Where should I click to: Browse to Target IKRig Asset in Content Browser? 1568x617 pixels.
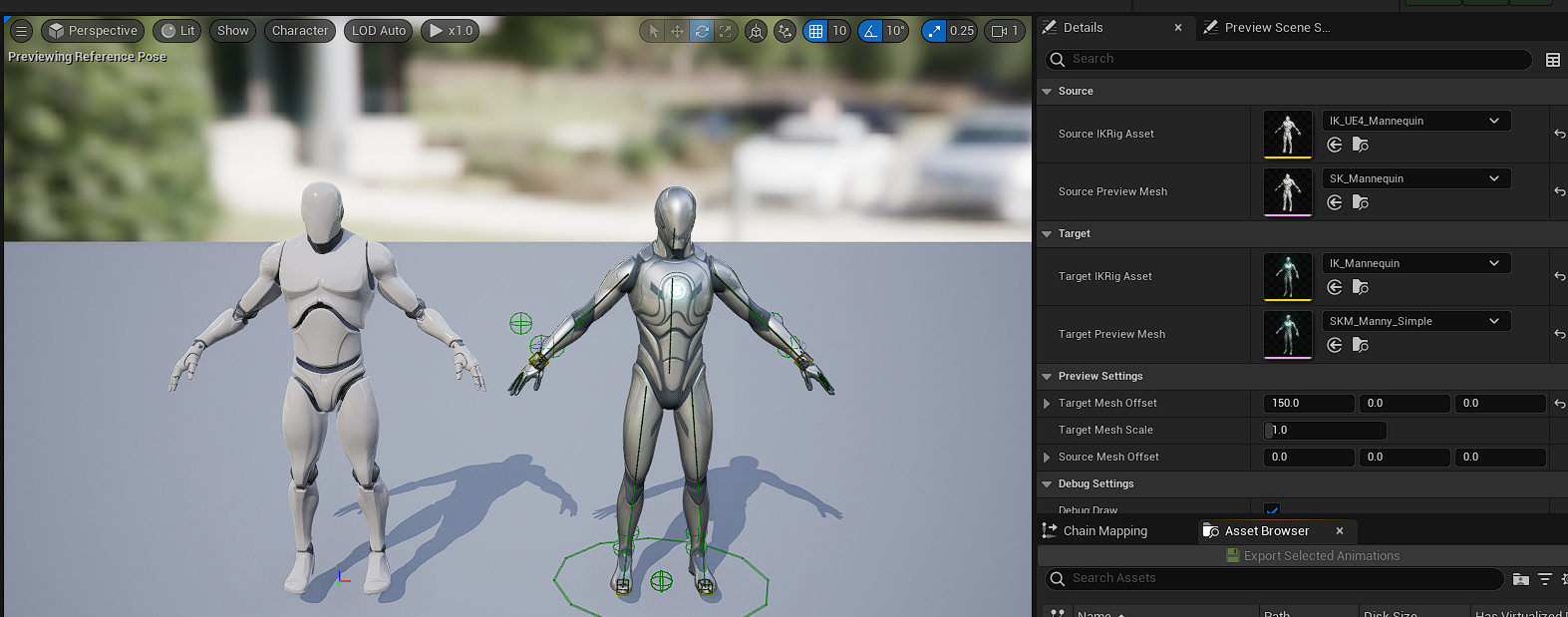coord(1361,288)
